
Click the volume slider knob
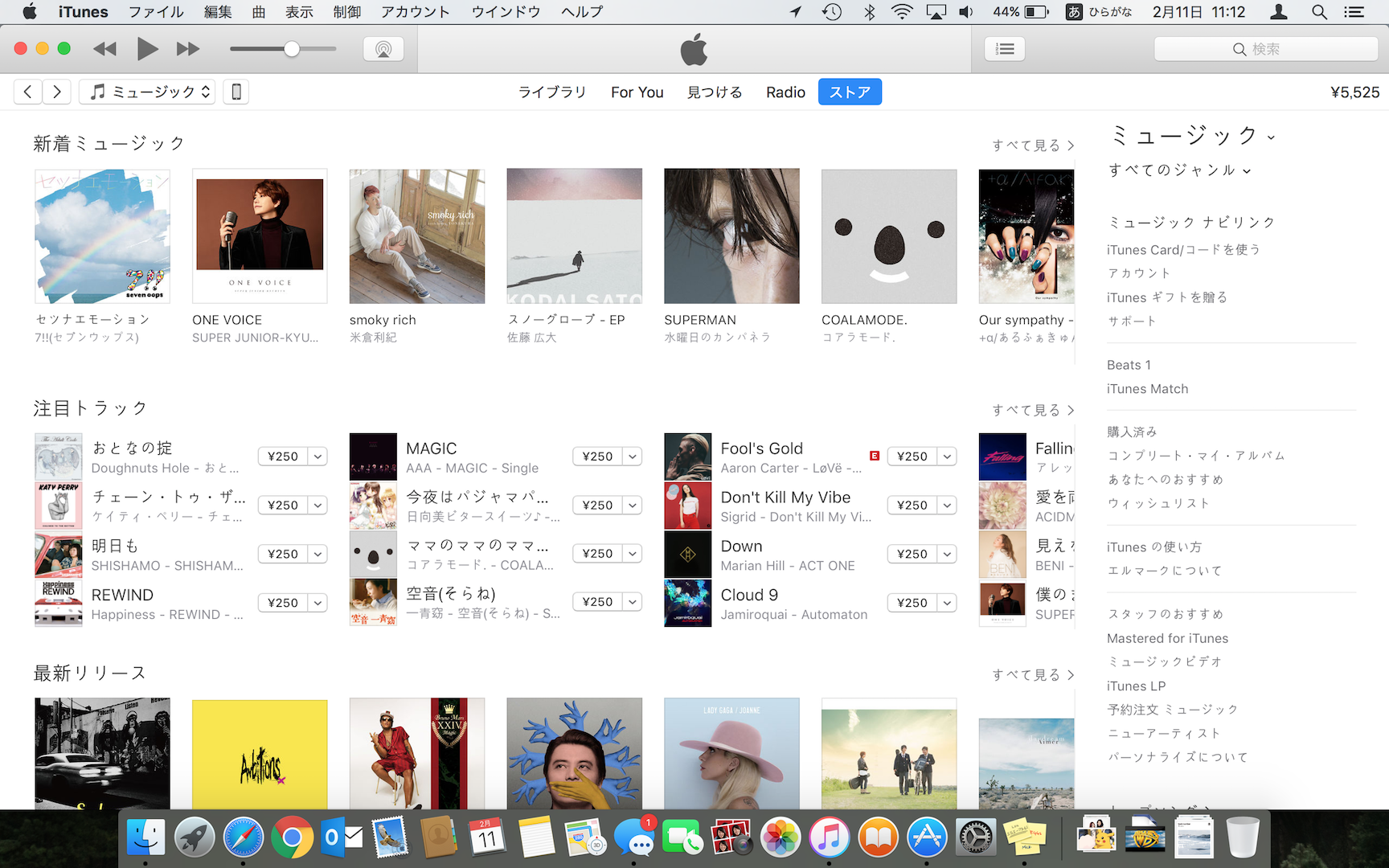click(292, 49)
